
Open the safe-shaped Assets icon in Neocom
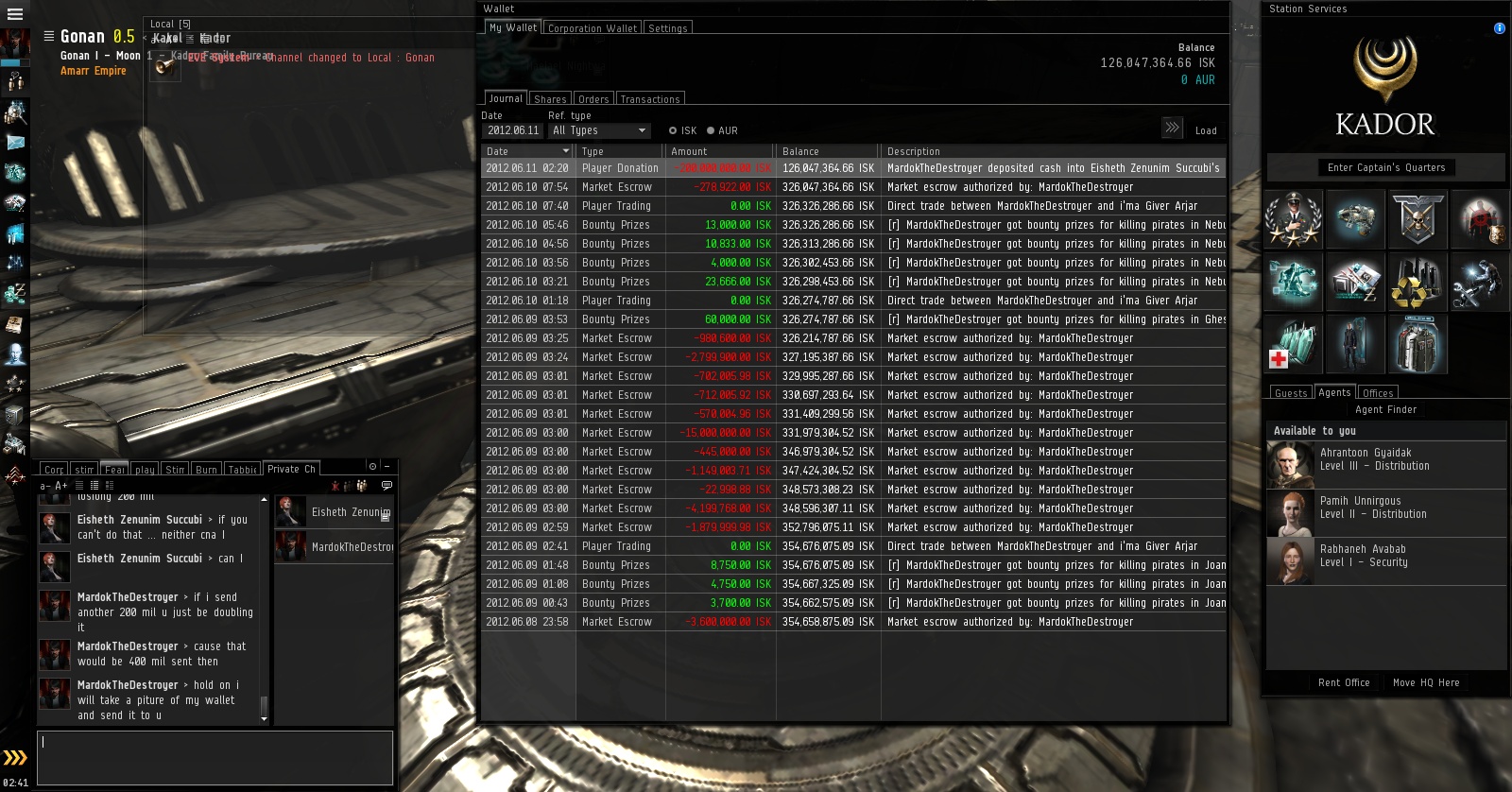tap(15, 415)
